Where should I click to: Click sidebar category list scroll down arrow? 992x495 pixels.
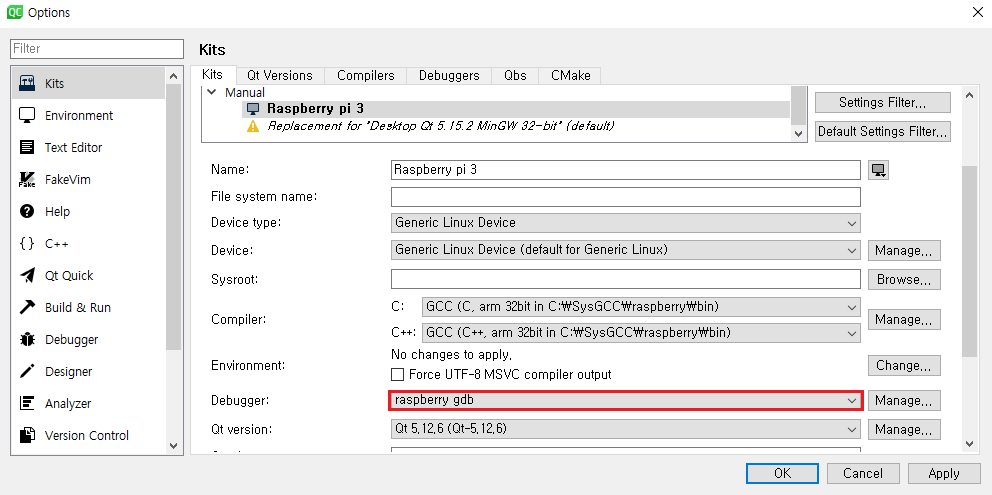(174, 446)
